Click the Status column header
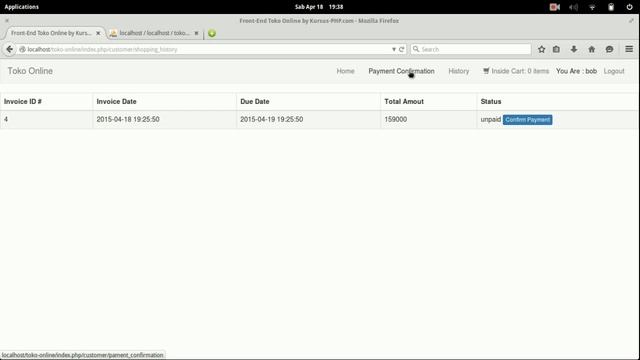The image size is (640, 360). pyautogui.click(x=491, y=102)
